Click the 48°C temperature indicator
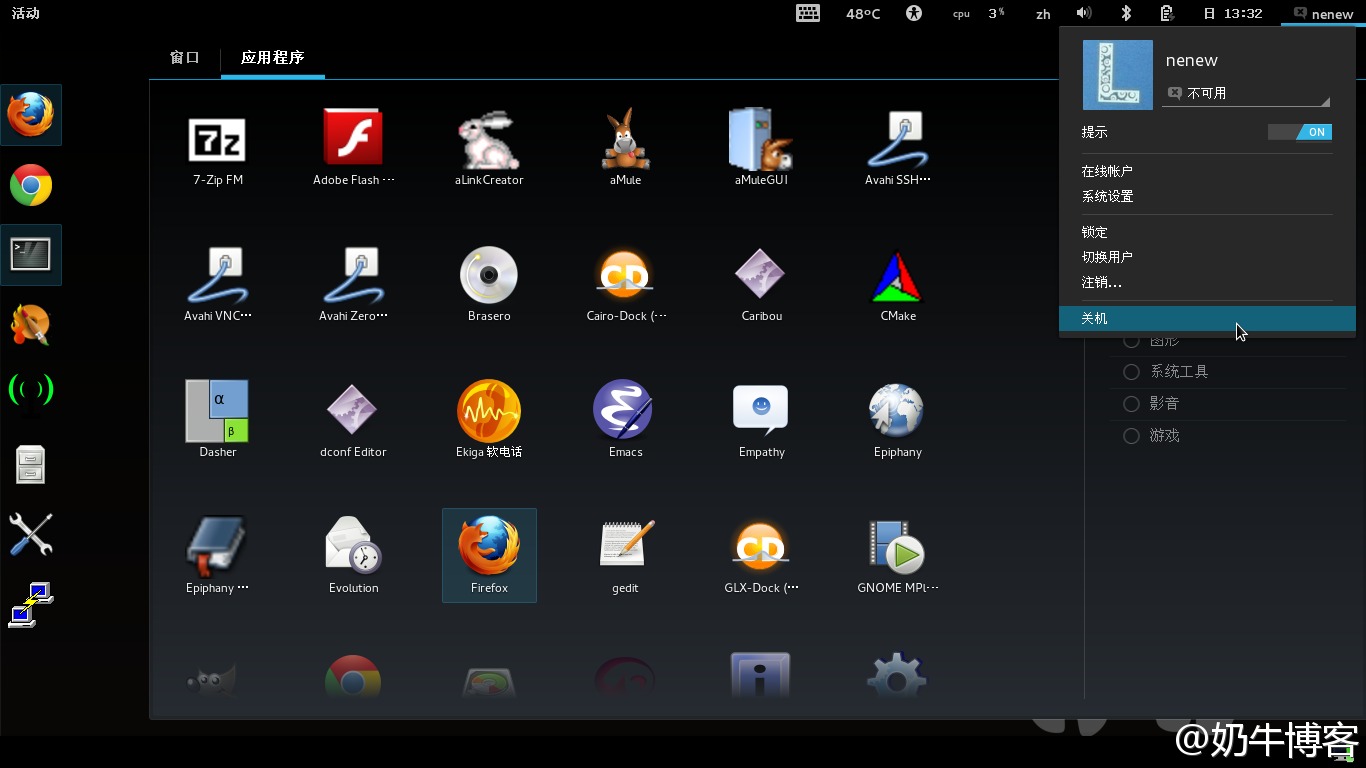1366x768 pixels. tap(863, 14)
